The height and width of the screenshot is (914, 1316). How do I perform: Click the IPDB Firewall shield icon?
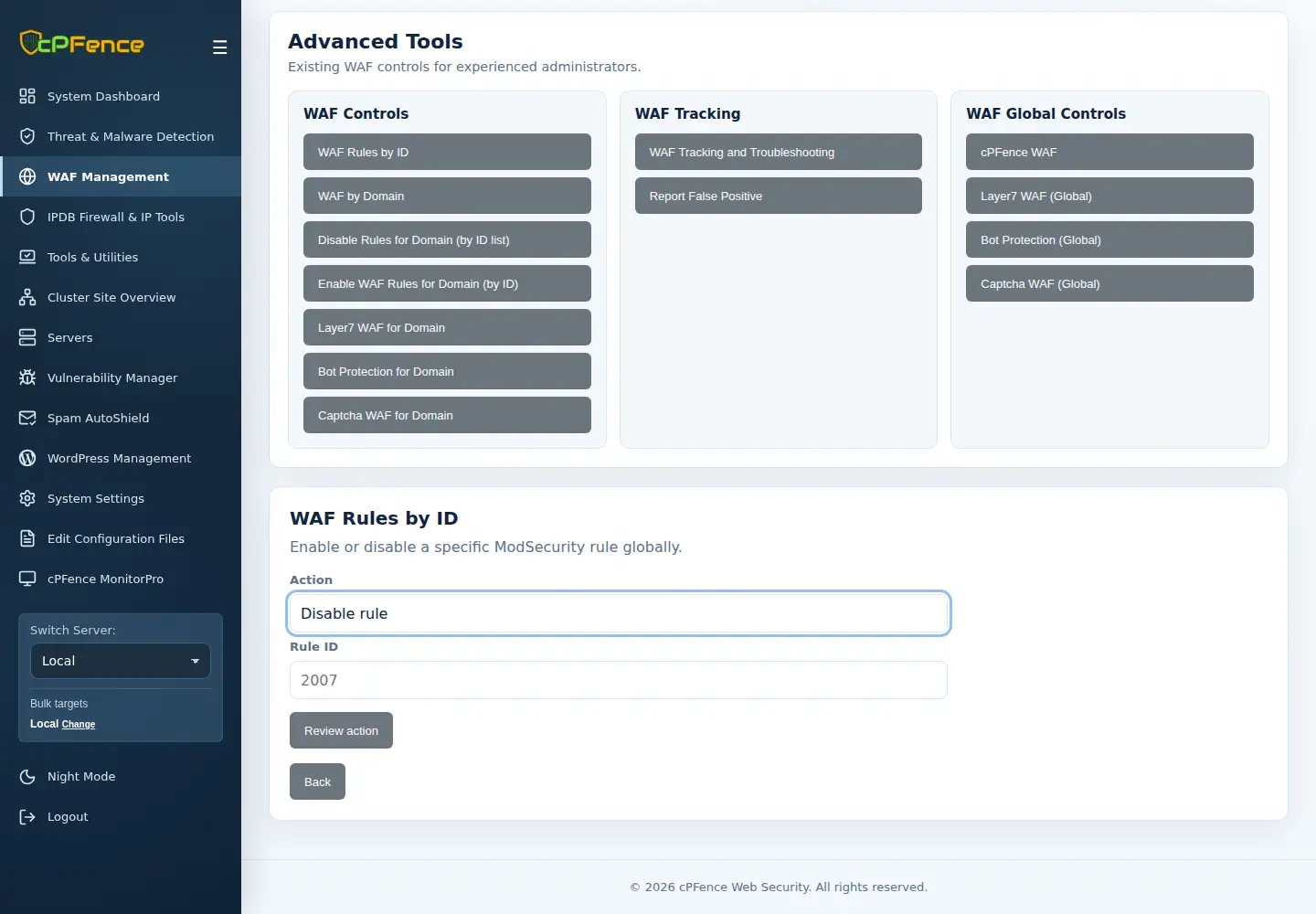[27, 217]
